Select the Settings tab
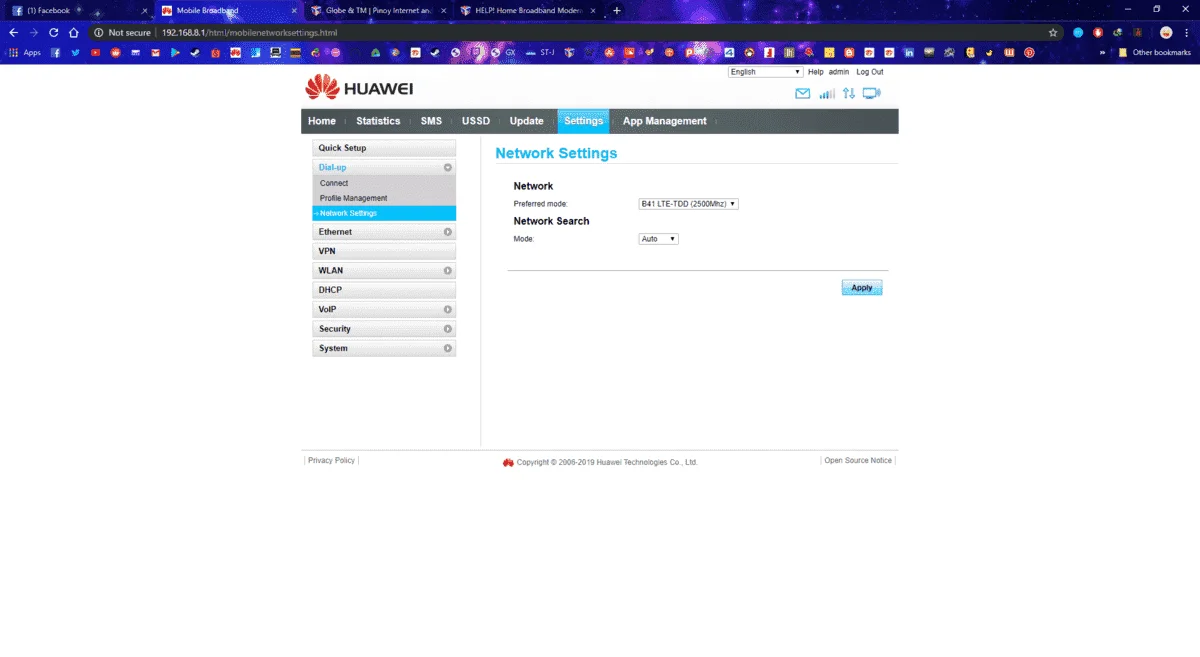 click(583, 121)
